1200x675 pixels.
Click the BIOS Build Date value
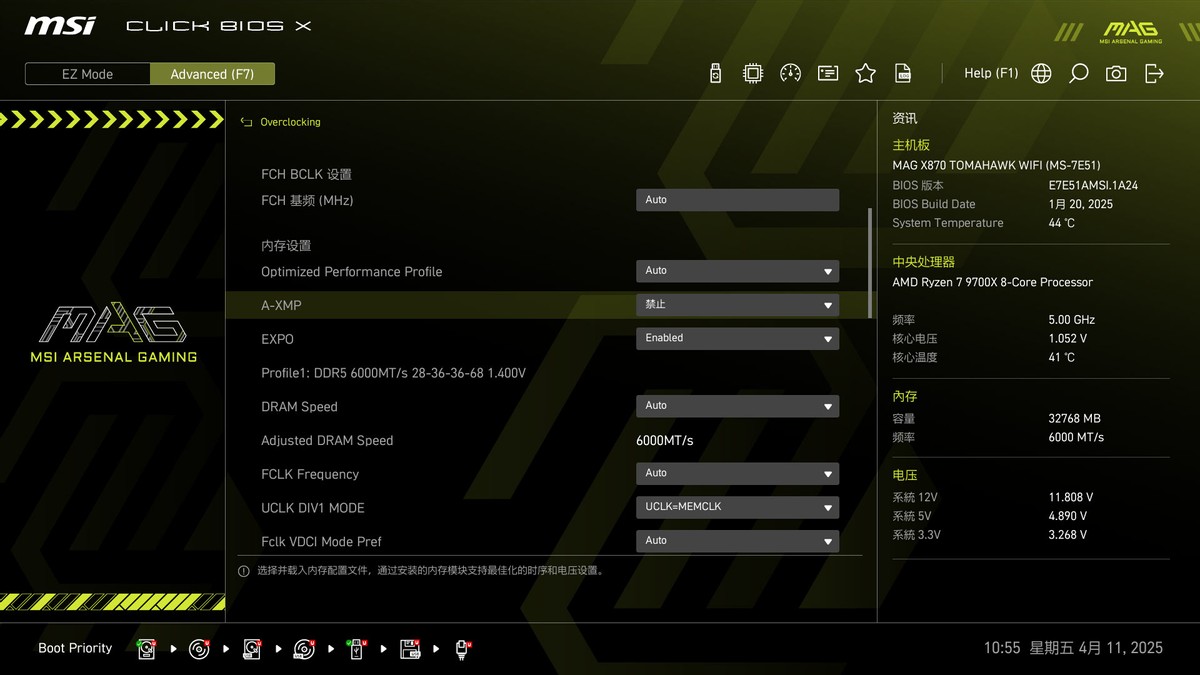click(x=1080, y=204)
